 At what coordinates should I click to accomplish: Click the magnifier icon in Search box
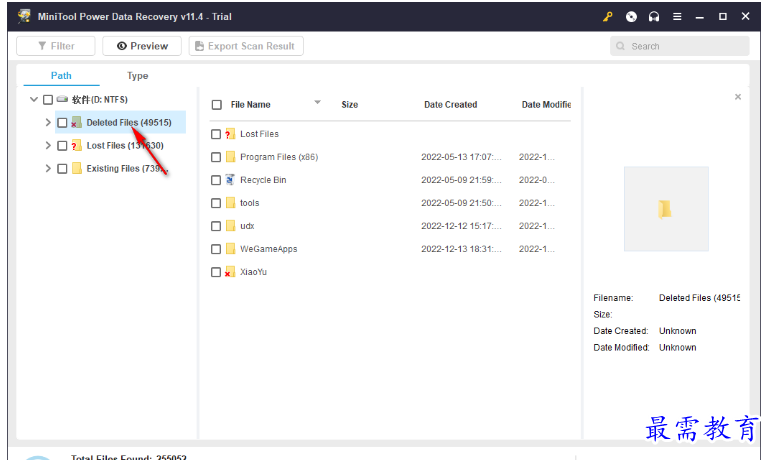(620, 46)
